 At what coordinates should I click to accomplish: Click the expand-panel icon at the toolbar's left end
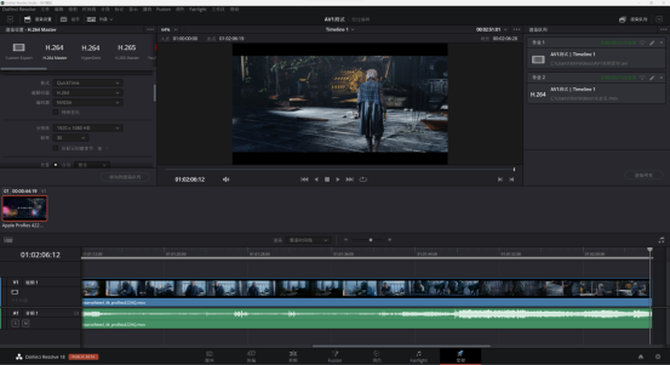10,19
